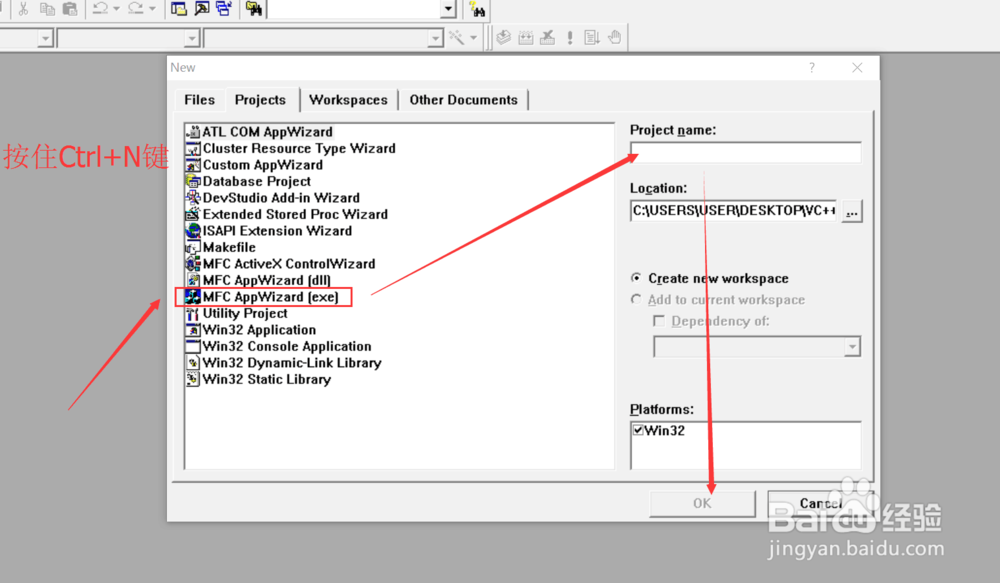Click the Cancel button
The image size is (1000, 583).
click(x=821, y=503)
